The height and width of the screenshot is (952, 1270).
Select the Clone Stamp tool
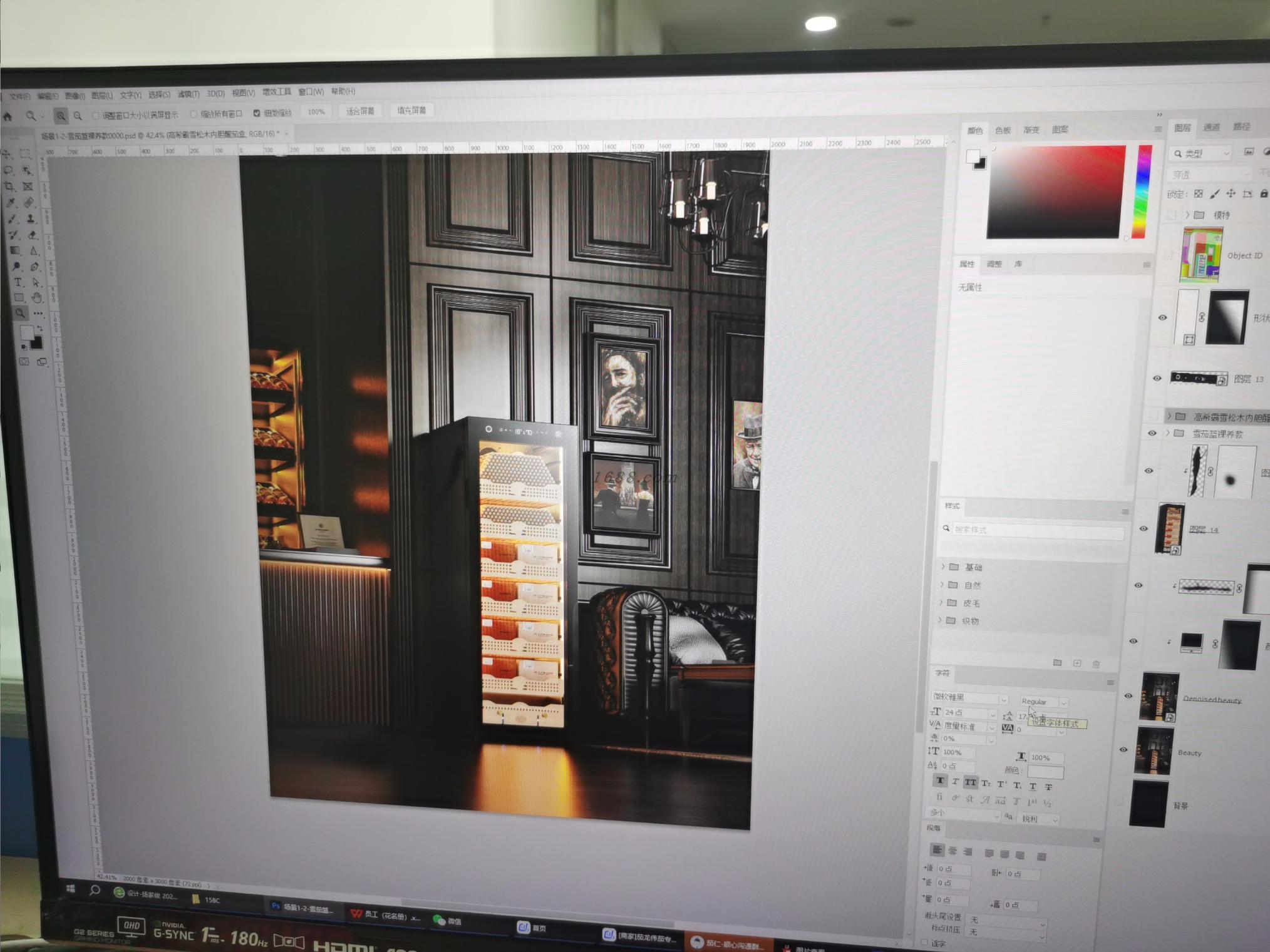point(30,218)
